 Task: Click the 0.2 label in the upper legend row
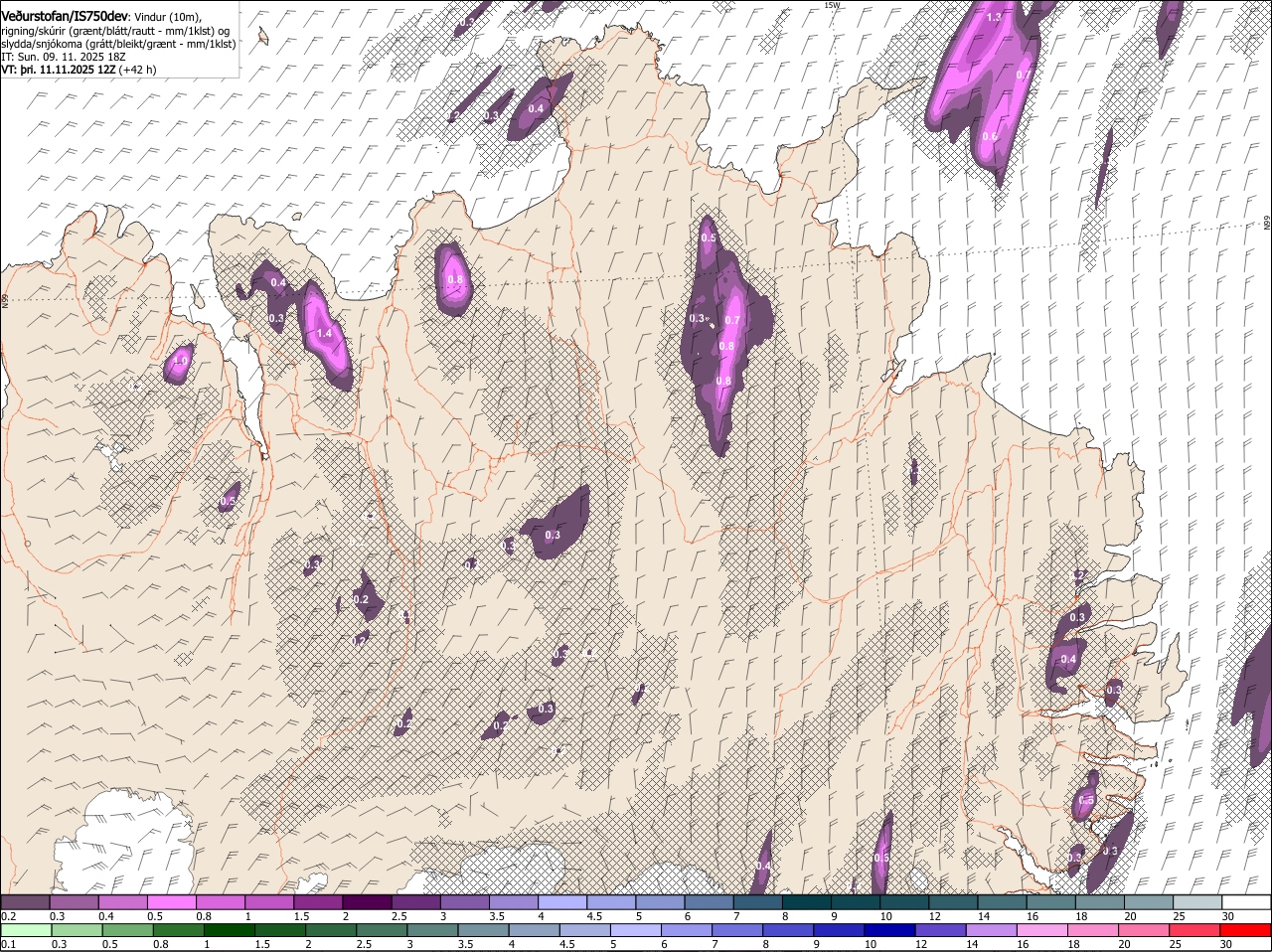pyautogui.click(x=8, y=916)
